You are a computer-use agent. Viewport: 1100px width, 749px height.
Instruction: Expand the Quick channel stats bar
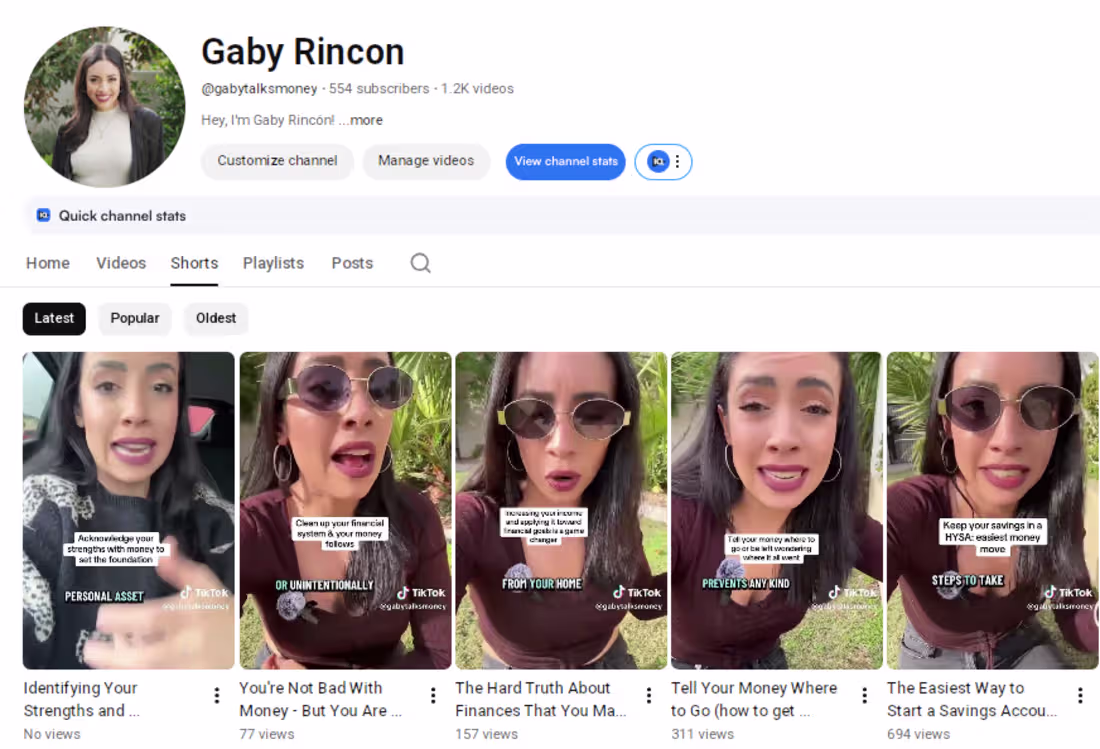coord(561,215)
